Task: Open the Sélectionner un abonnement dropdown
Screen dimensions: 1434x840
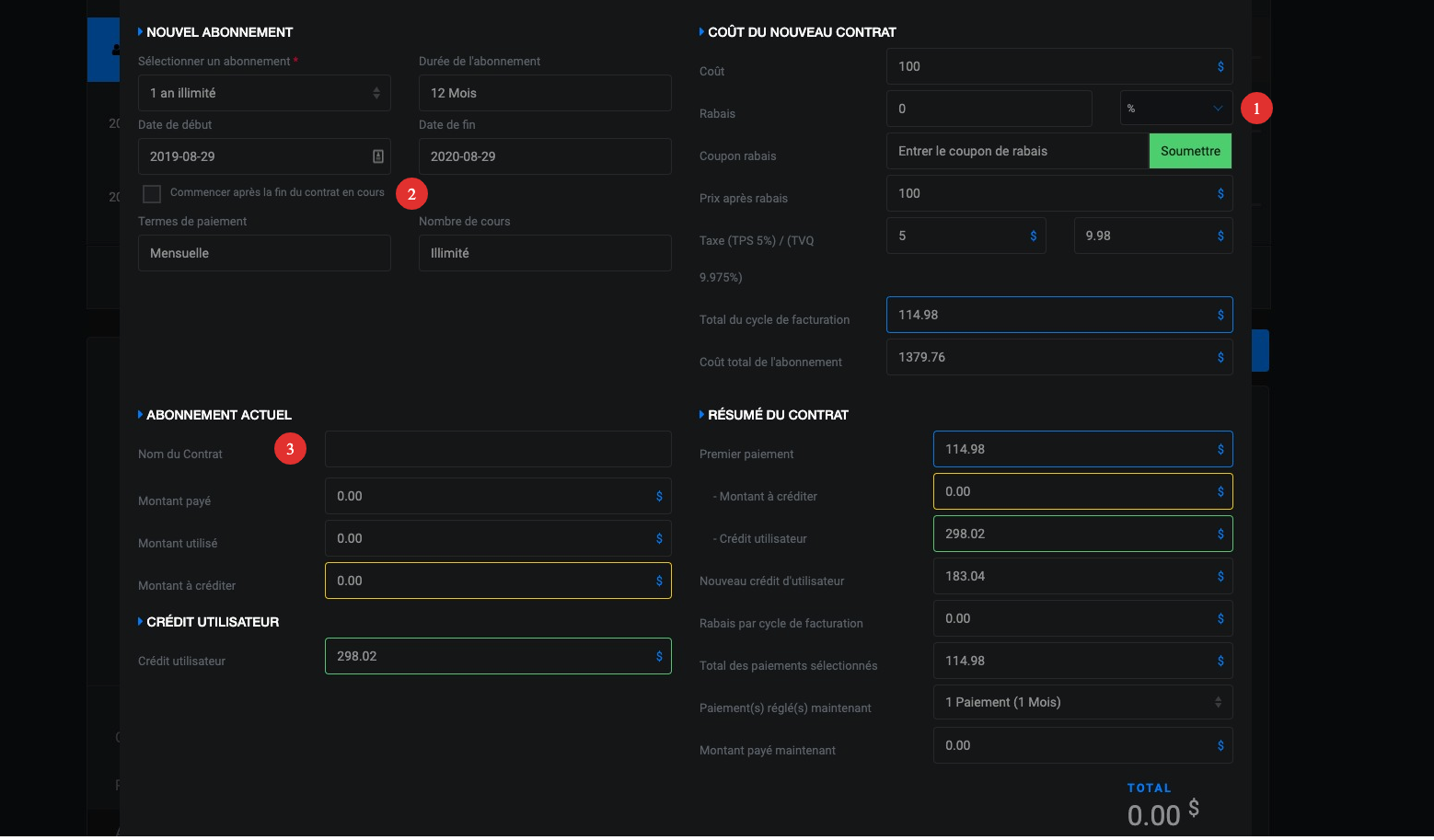Action: tap(264, 93)
